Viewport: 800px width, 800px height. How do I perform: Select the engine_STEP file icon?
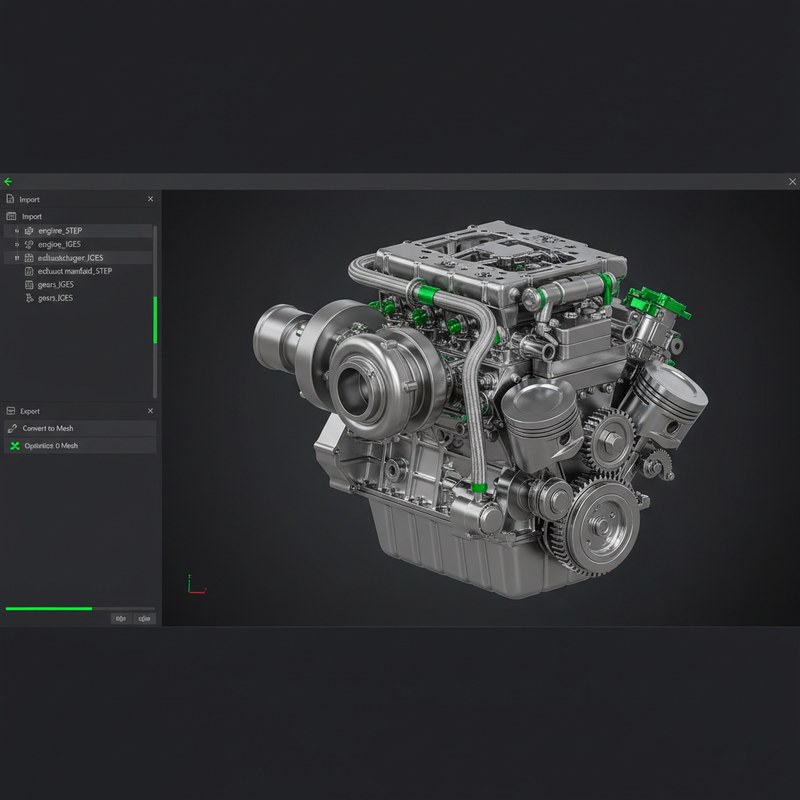coord(30,231)
